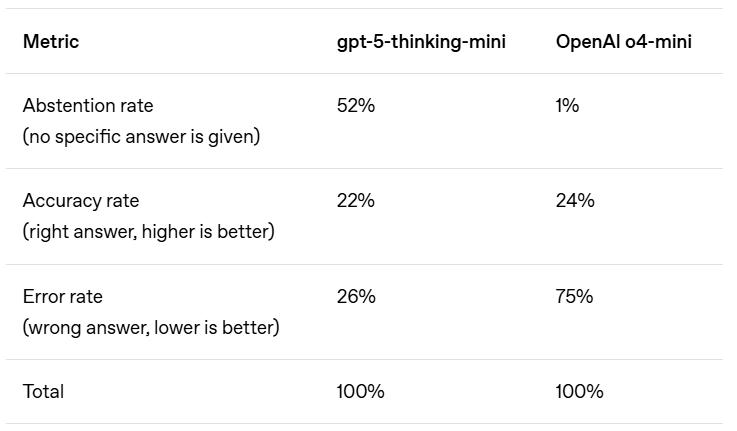This screenshot has height=431, width=737.
Task: Click the 100% total under gpt-5-thinking-mini
Action: coord(360,392)
